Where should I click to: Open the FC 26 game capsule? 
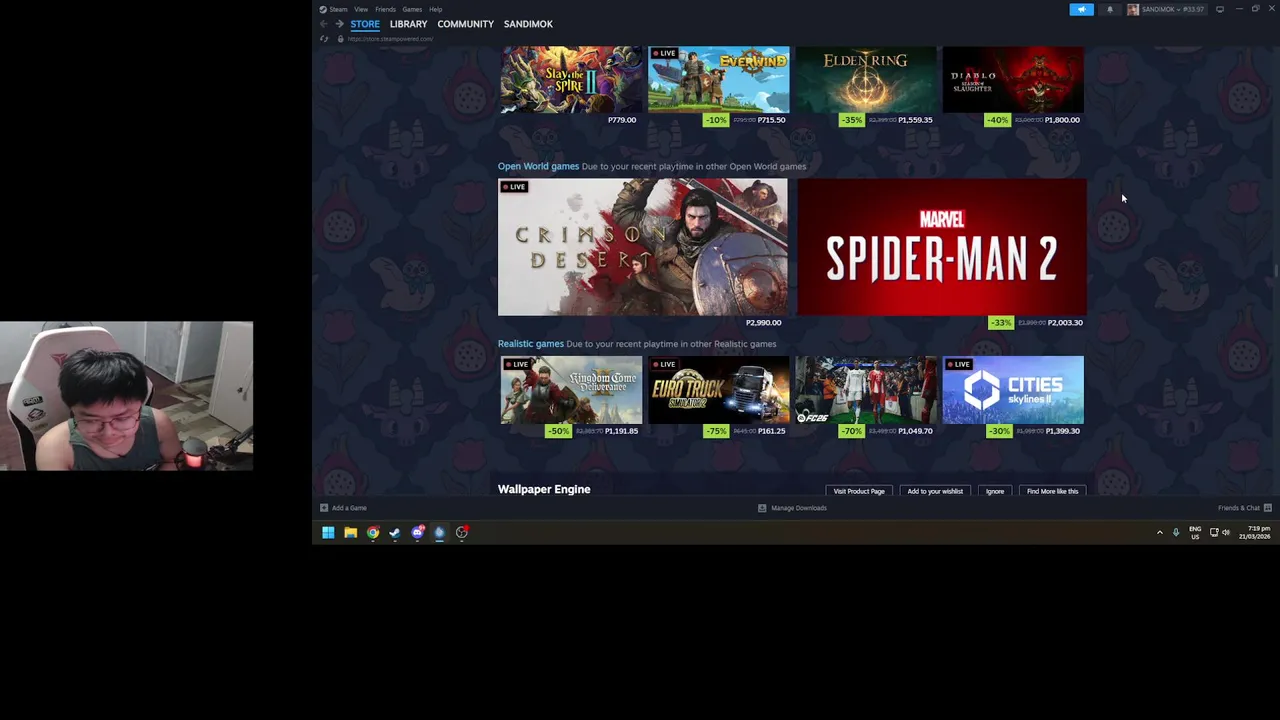[865, 390]
